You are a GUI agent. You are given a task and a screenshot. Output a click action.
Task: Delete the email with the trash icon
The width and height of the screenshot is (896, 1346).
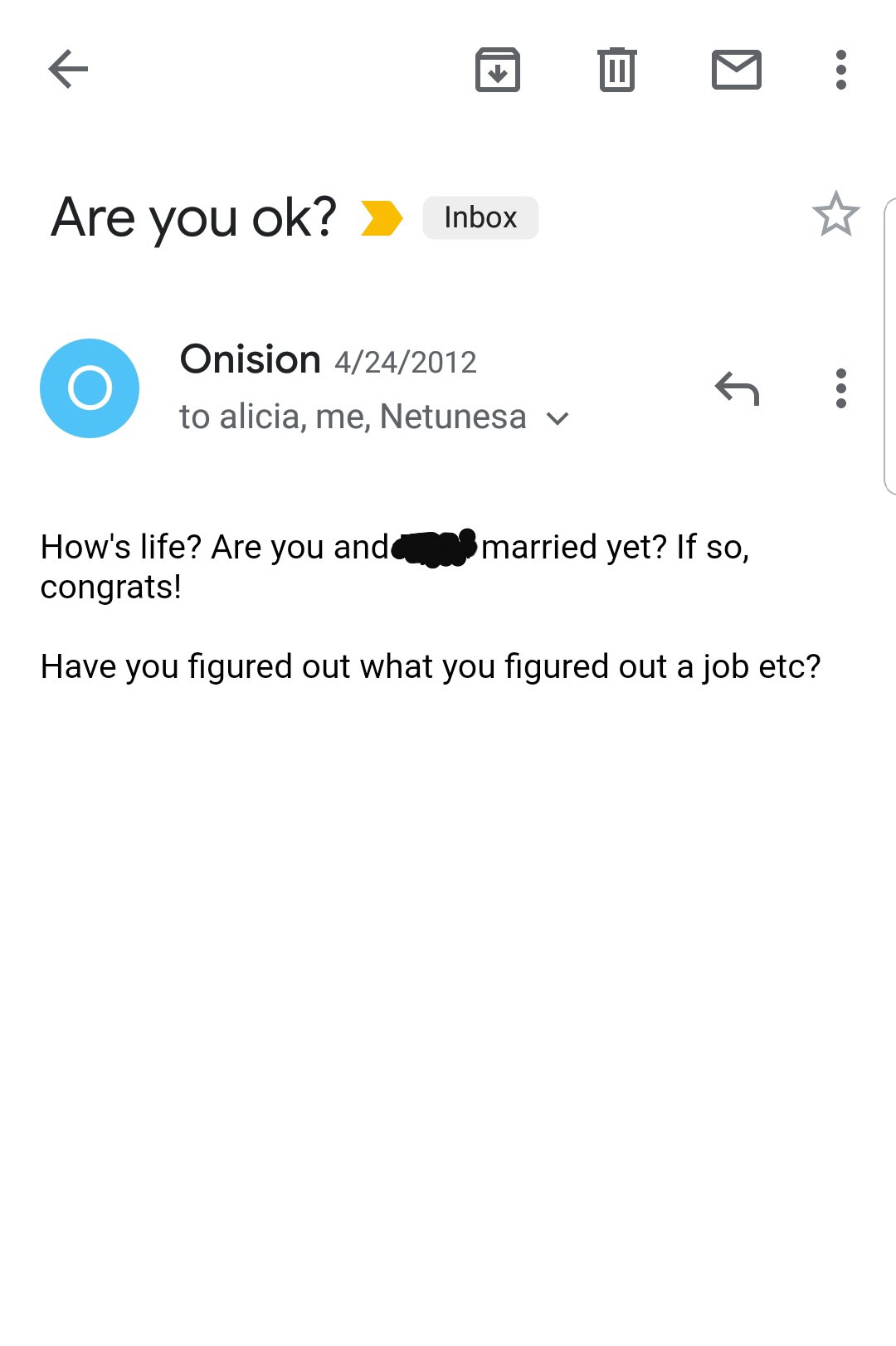617,70
